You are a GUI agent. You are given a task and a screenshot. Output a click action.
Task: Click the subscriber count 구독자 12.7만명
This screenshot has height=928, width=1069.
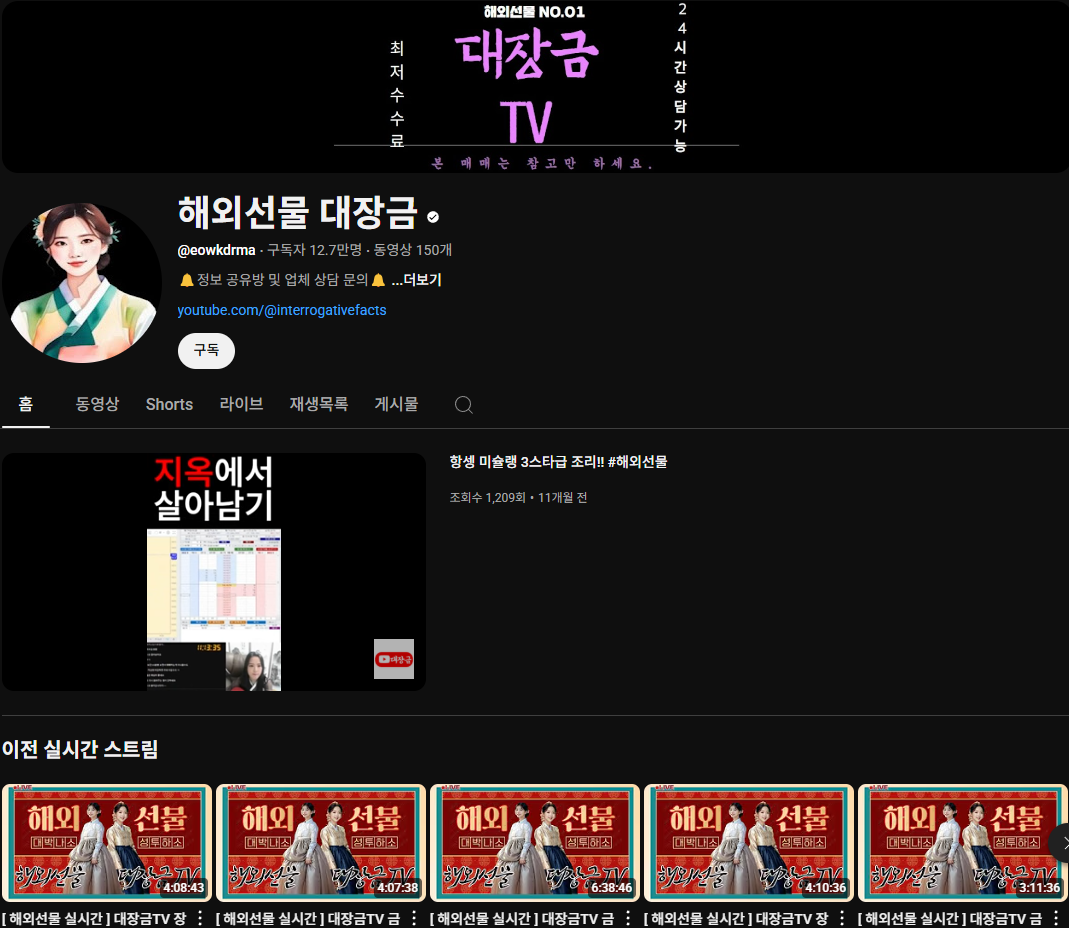coord(314,250)
